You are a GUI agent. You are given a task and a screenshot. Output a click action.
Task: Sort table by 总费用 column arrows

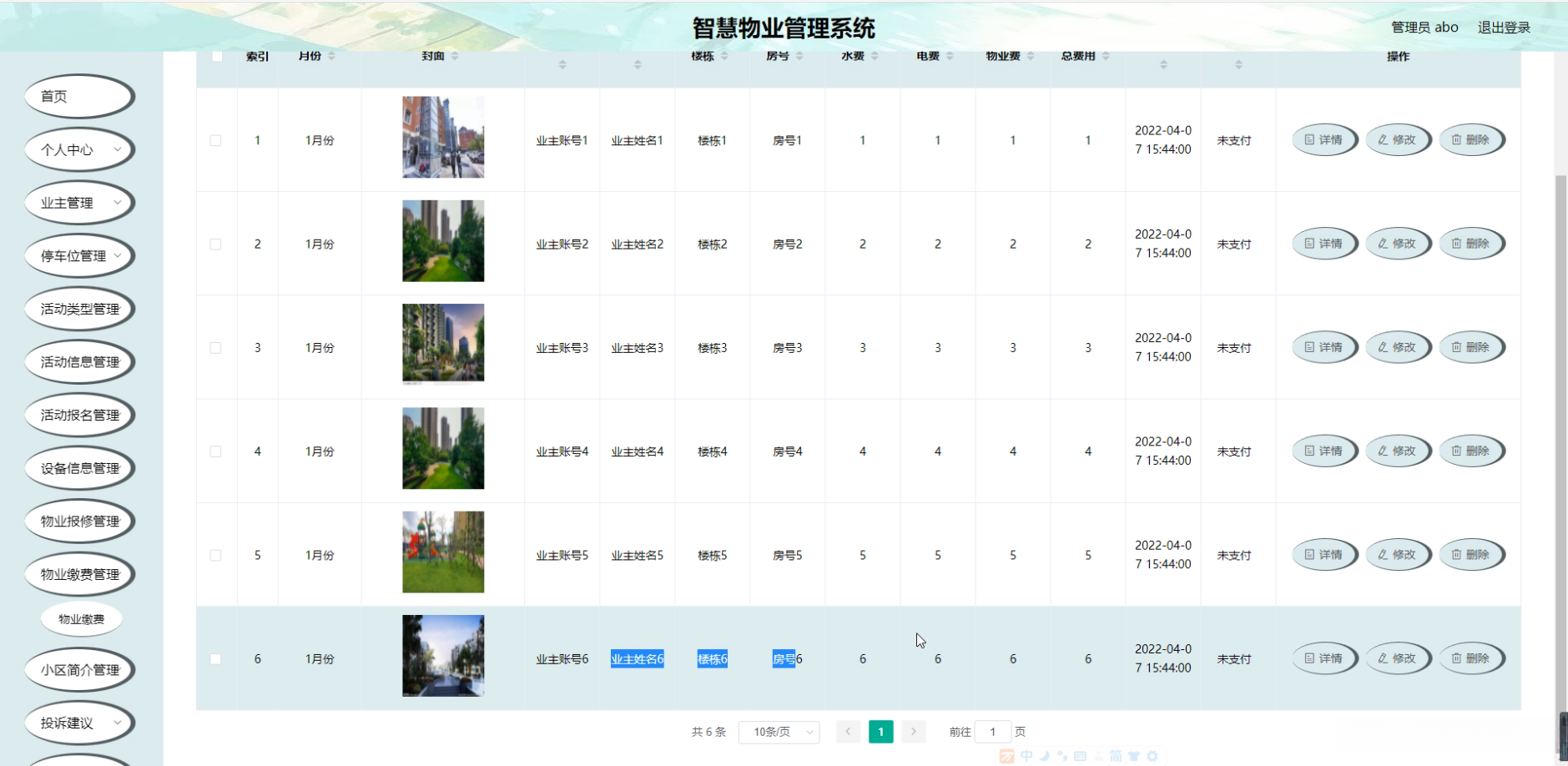click(x=1106, y=56)
